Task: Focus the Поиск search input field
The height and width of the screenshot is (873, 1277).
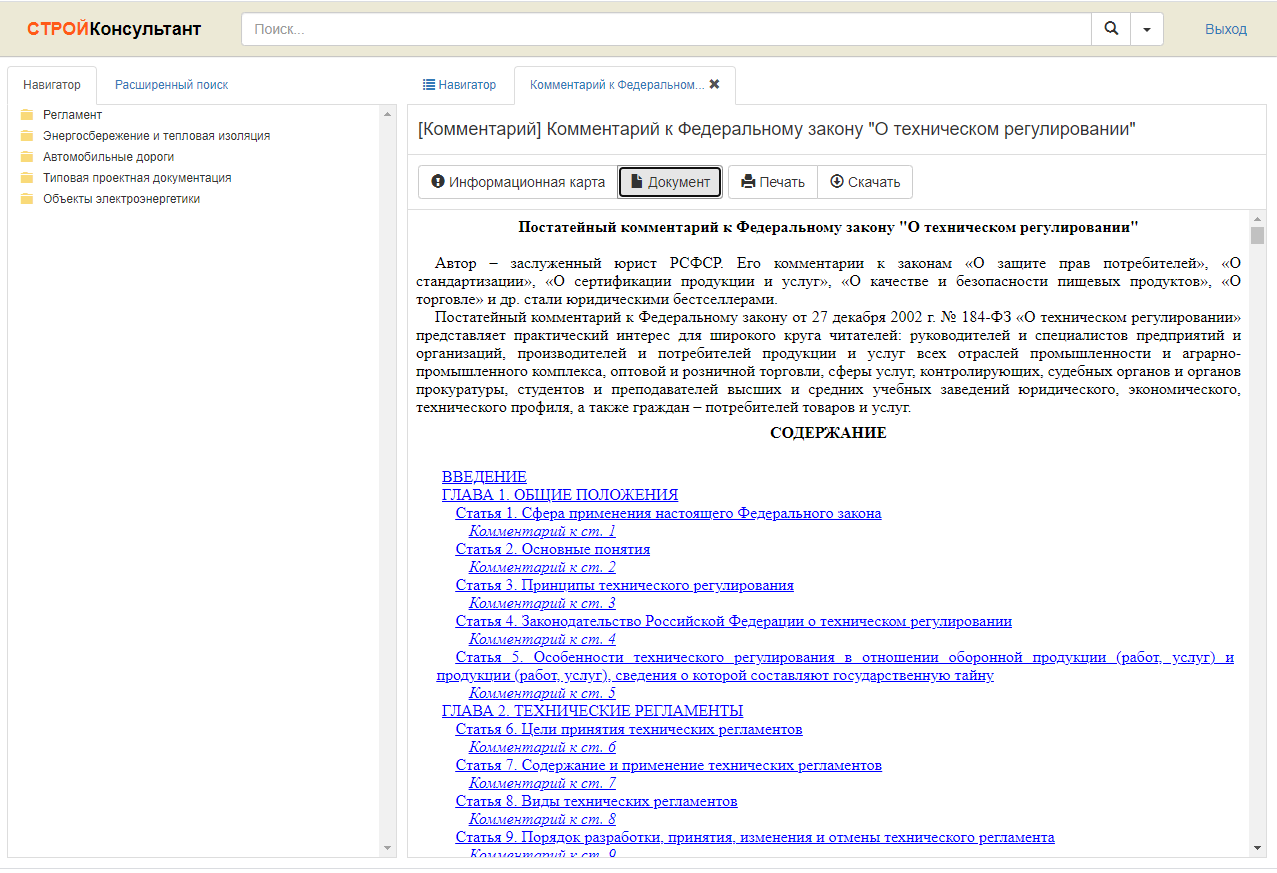Action: [x=666, y=29]
